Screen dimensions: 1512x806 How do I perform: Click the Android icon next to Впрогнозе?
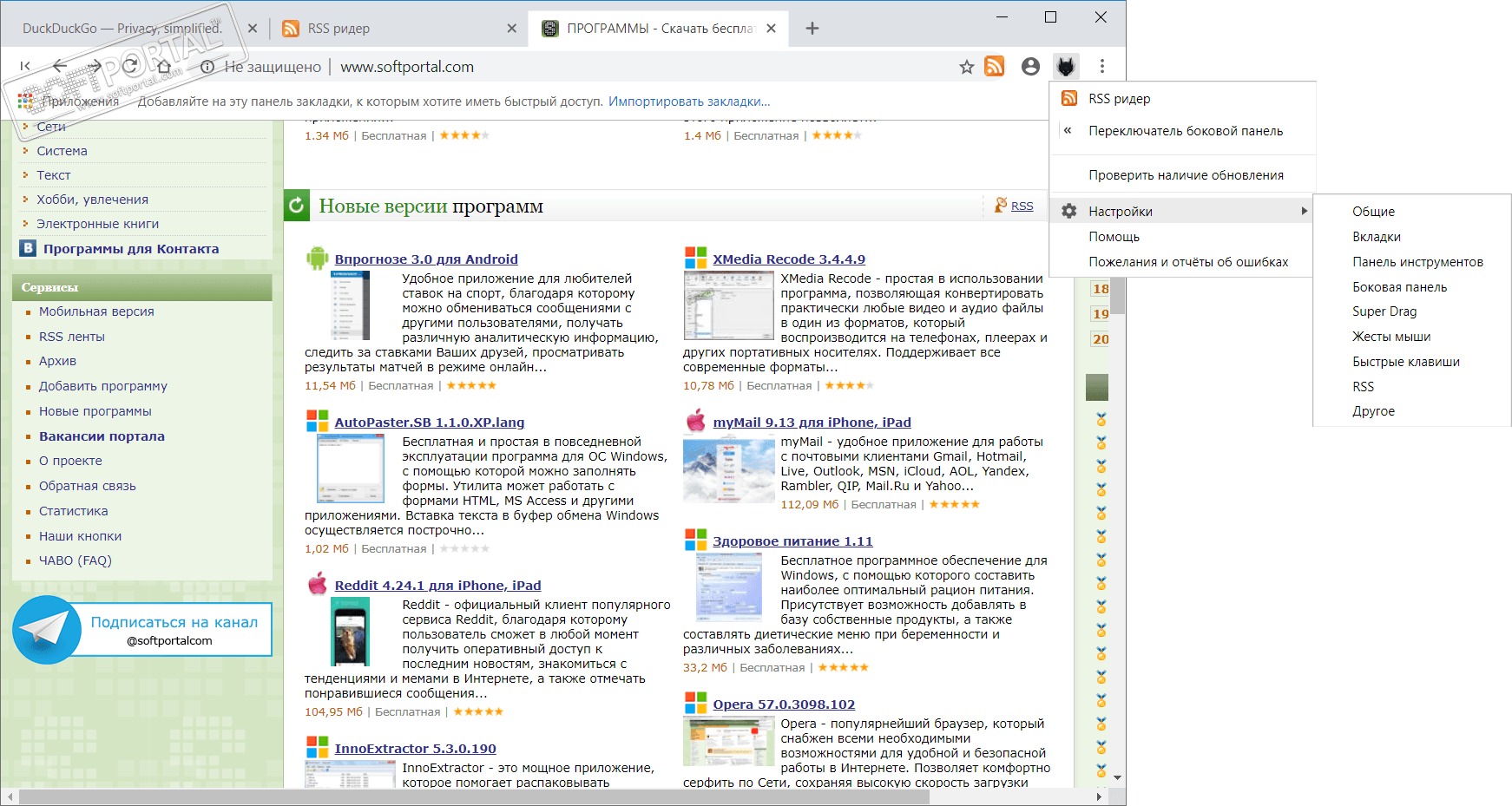(317, 259)
